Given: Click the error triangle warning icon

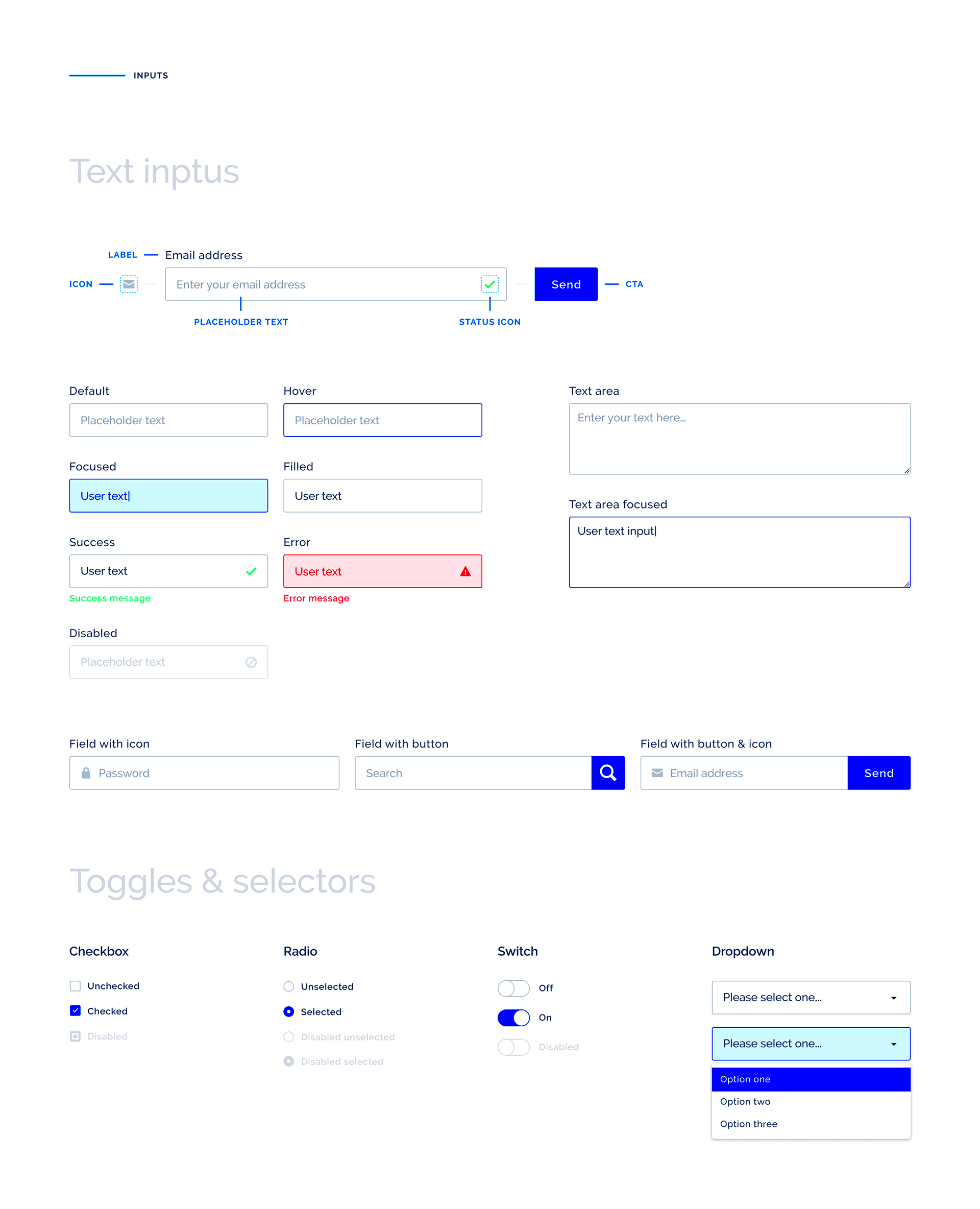Looking at the screenshot, I should coord(464,570).
